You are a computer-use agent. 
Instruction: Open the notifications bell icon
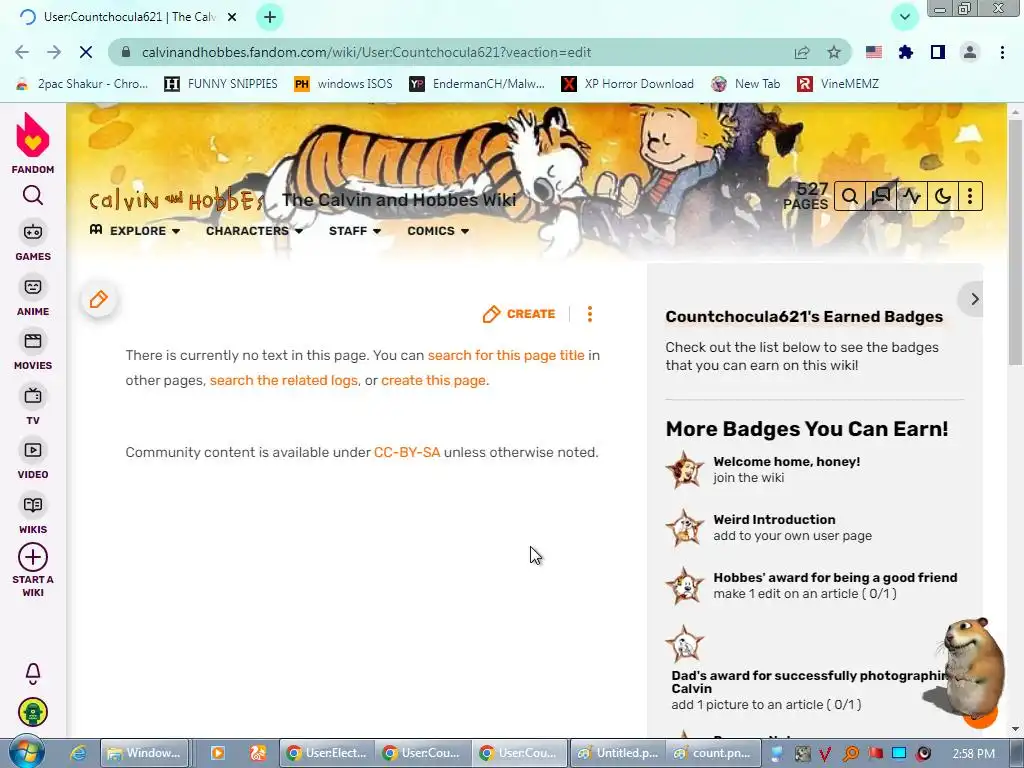pos(33,673)
